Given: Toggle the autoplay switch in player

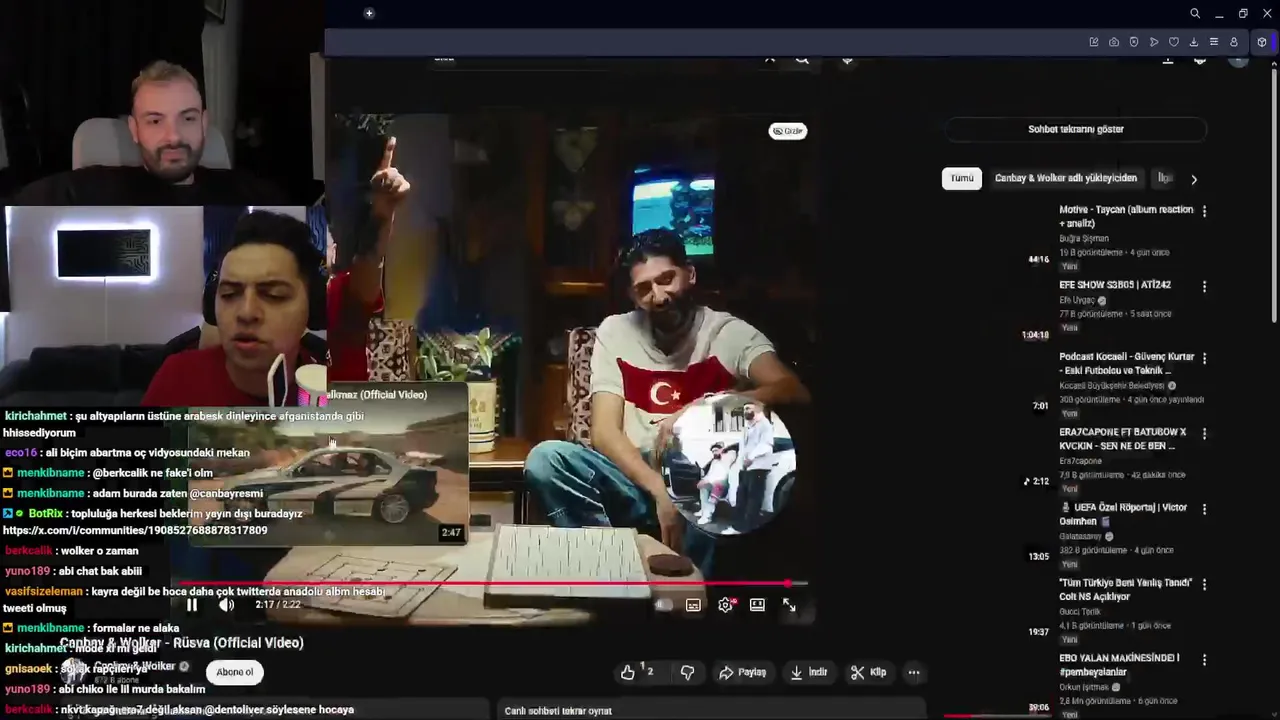Looking at the screenshot, I should click(662, 605).
